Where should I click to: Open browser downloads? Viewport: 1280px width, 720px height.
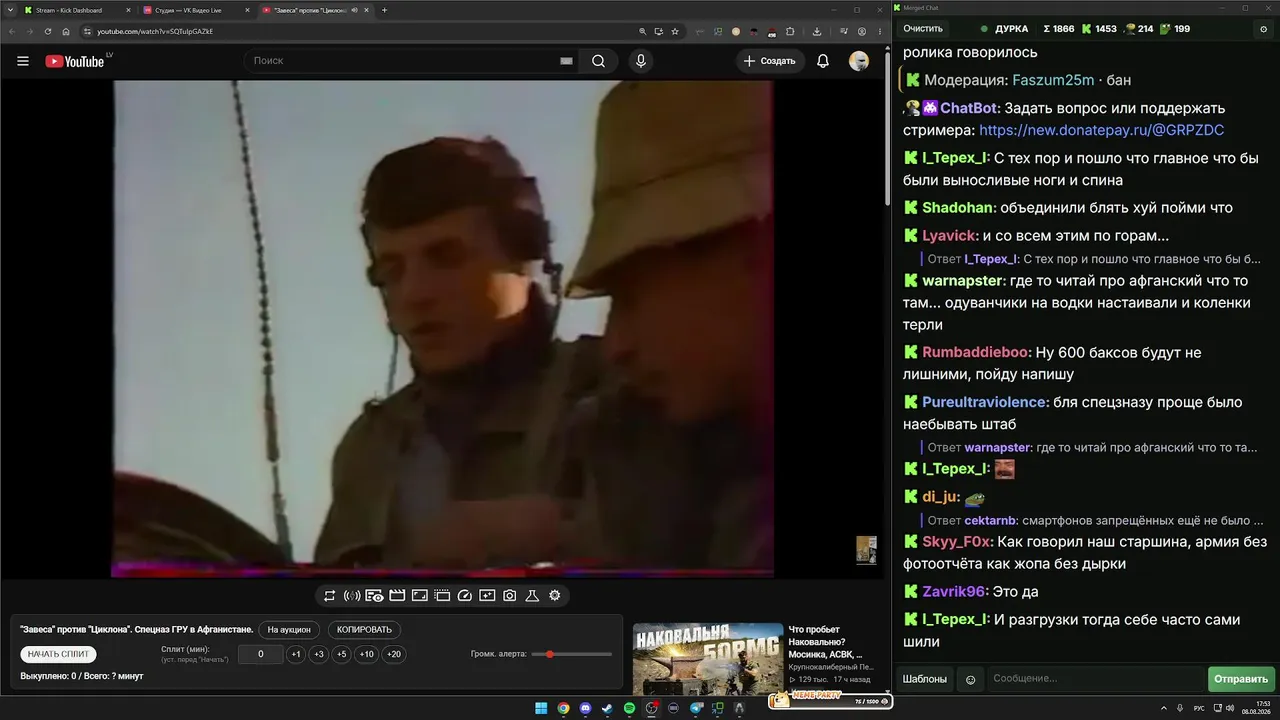point(817,31)
